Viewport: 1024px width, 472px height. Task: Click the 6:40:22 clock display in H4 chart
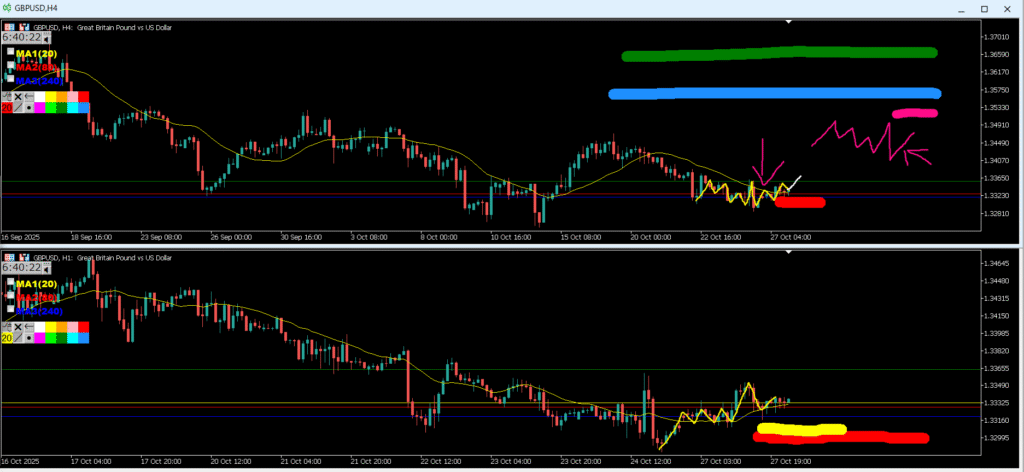21,38
